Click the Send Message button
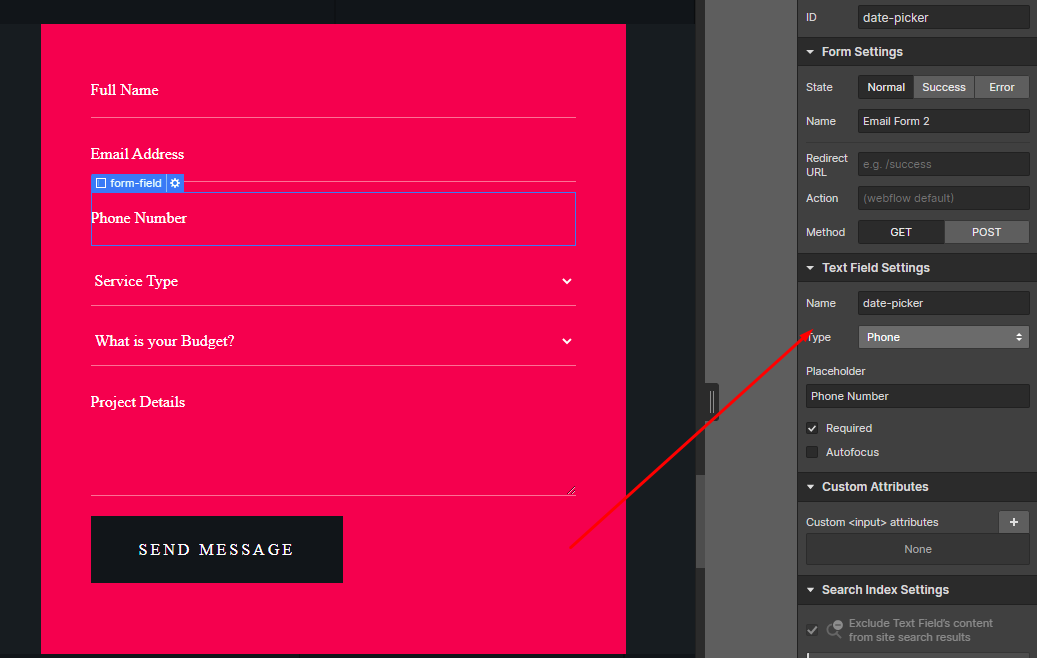Image resolution: width=1037 pixels, height=658 pixels. [216, 549]
